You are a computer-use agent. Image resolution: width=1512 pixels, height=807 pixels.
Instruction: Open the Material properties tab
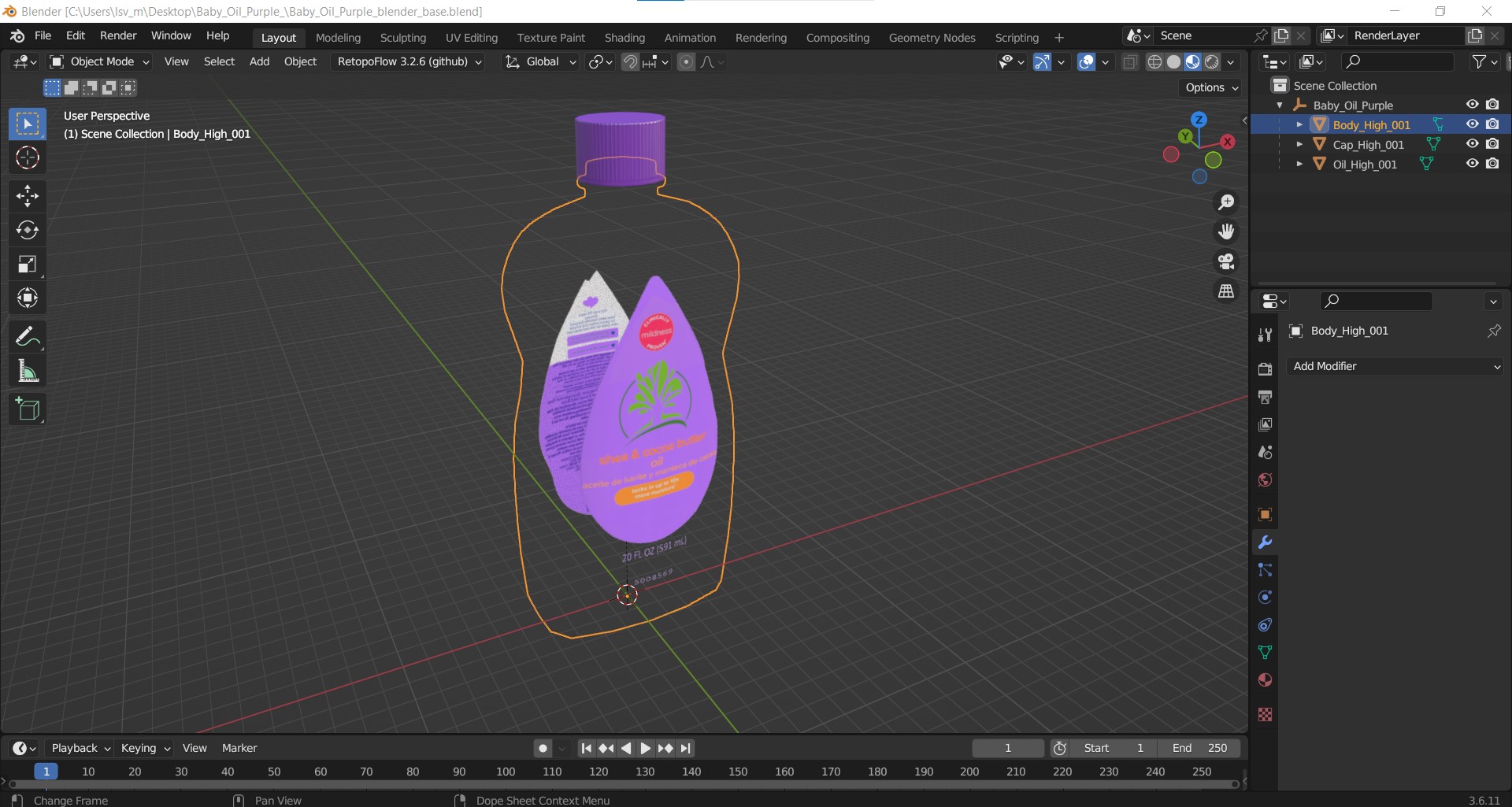pos(1265,680)
